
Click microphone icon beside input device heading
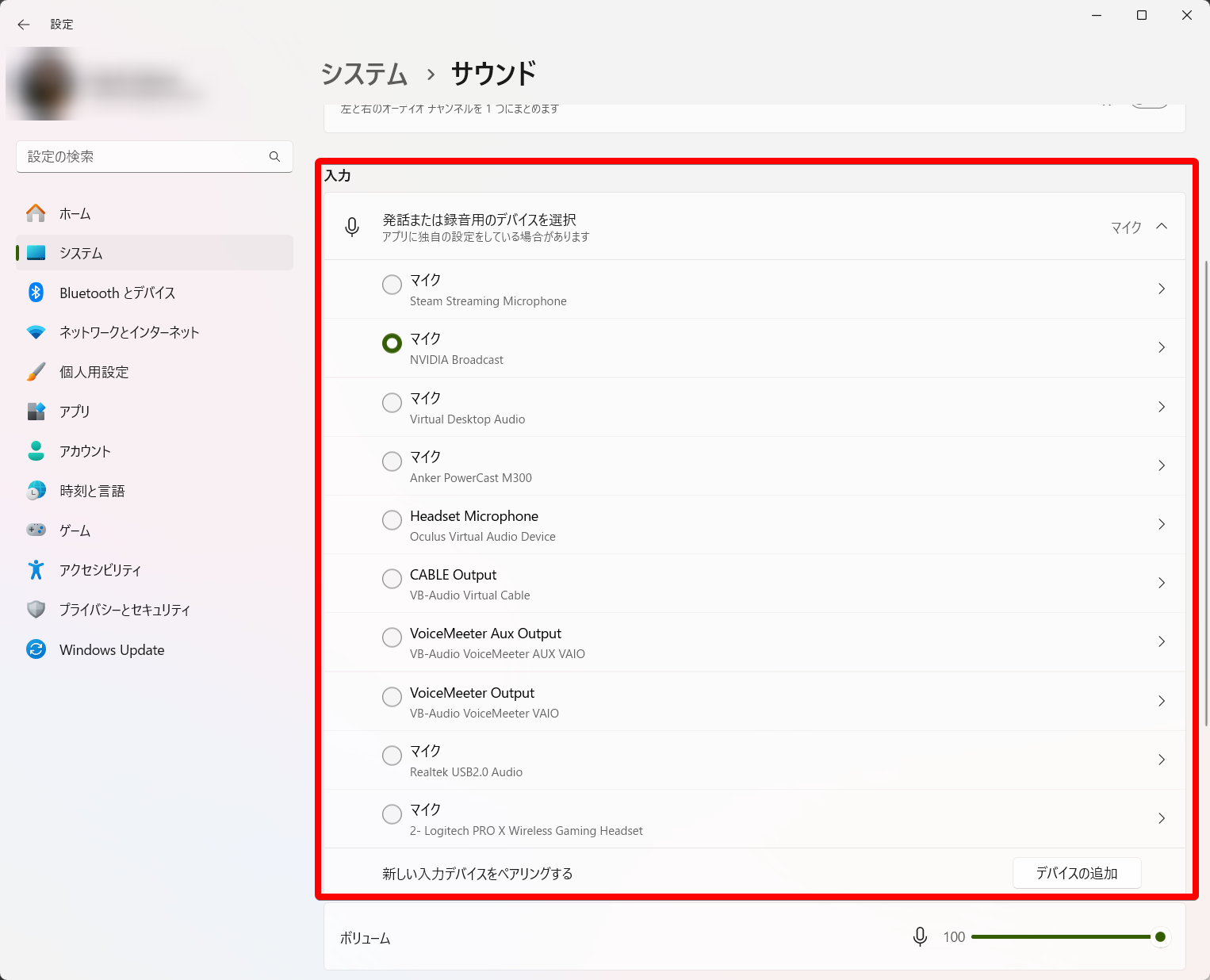pos(352,227)
